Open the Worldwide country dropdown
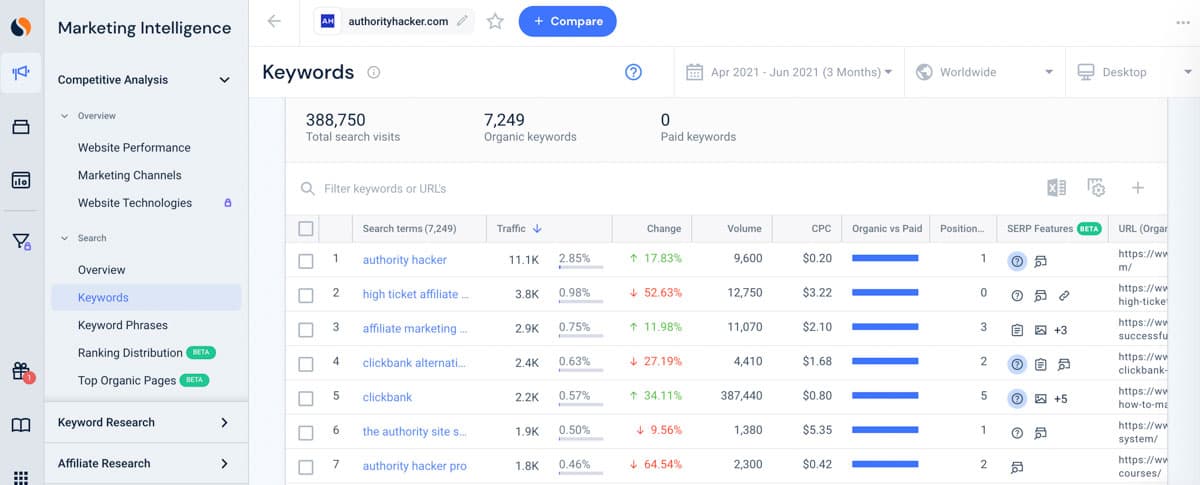Image resolution: width=1200 pixels, height=485 pixels. click(x=984, y=72)
